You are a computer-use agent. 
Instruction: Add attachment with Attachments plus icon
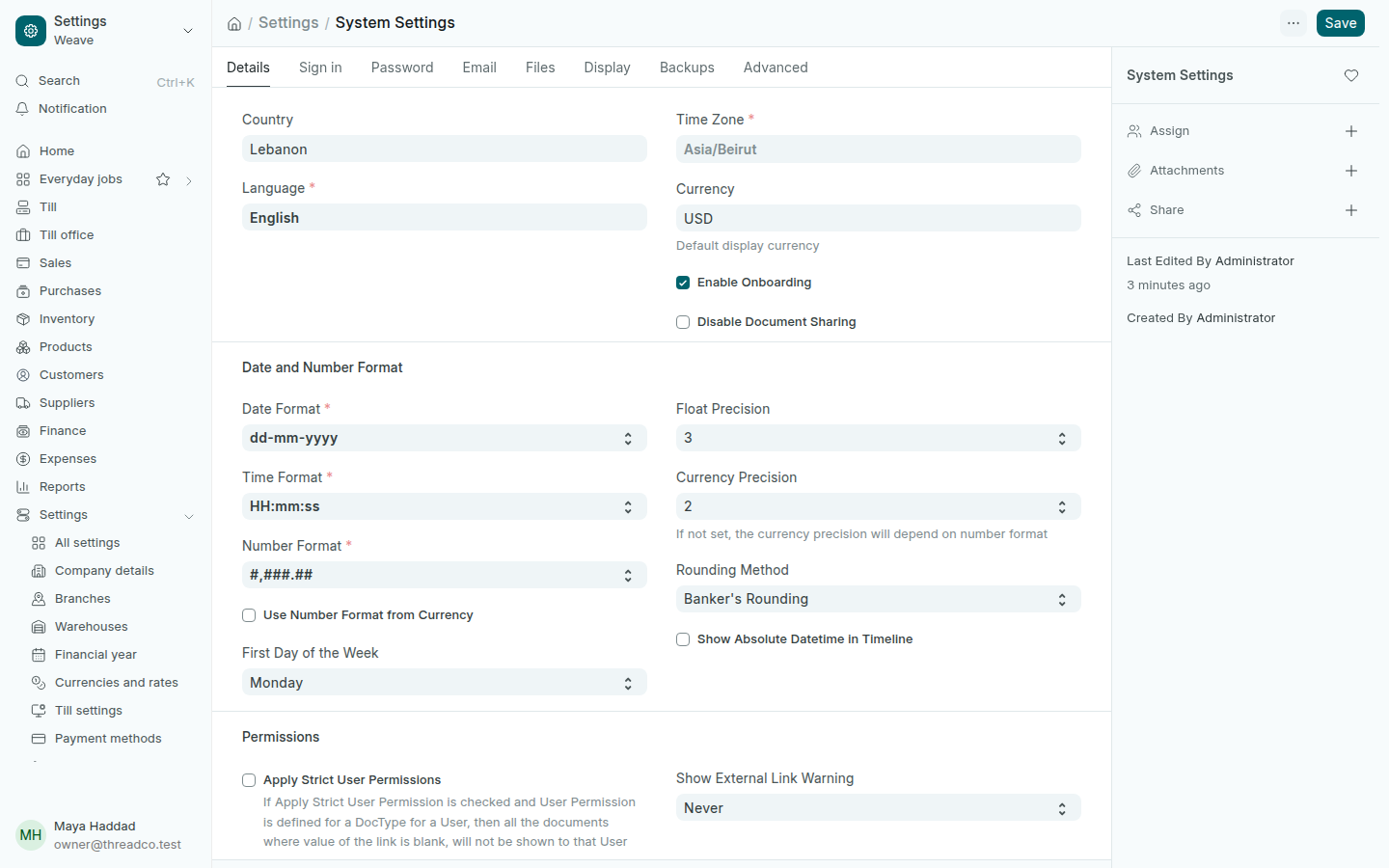tap(1351, 171)
